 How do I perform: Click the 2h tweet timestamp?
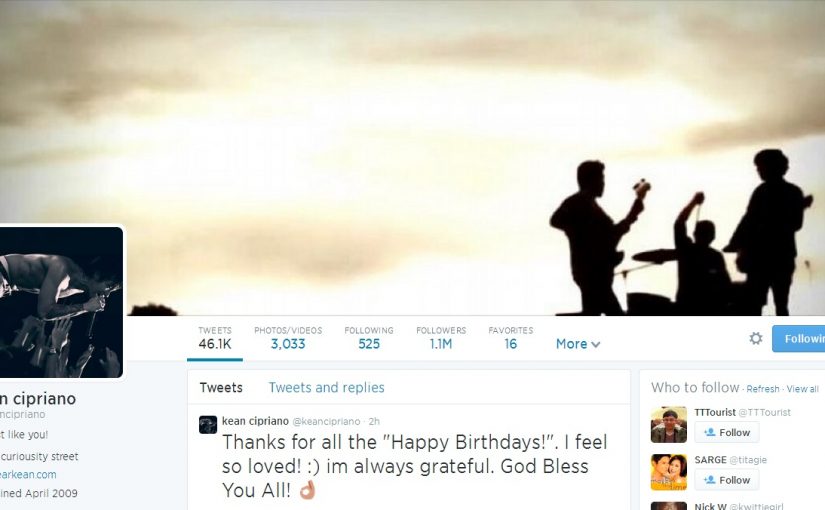point(374,421)
